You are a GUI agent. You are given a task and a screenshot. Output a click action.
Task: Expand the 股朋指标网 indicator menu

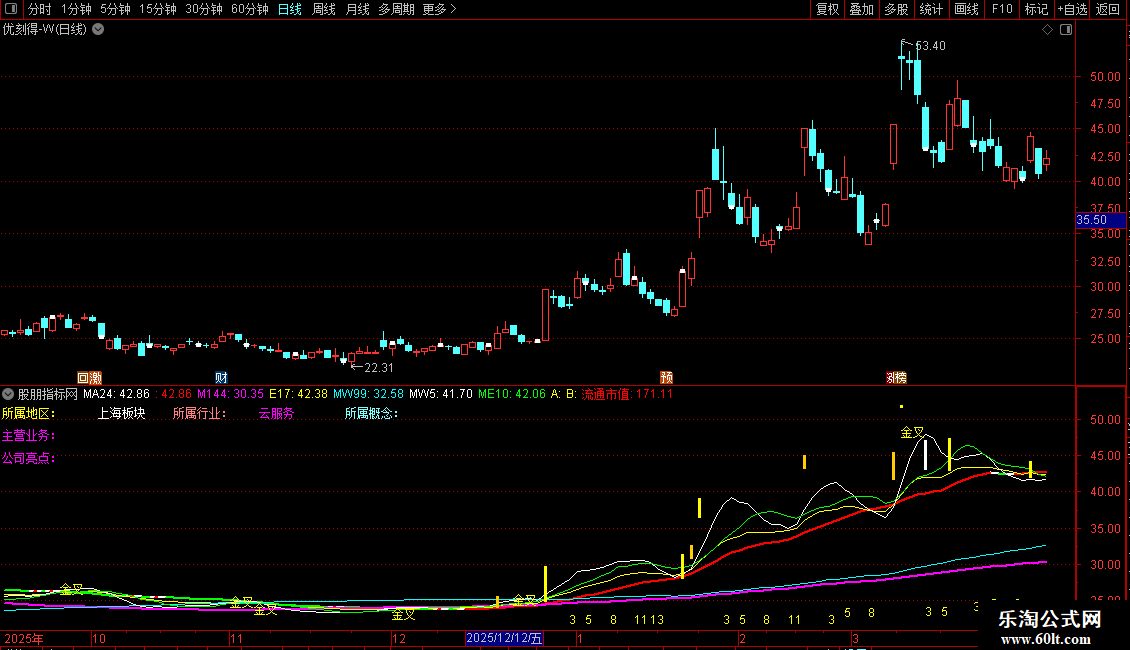8,394
